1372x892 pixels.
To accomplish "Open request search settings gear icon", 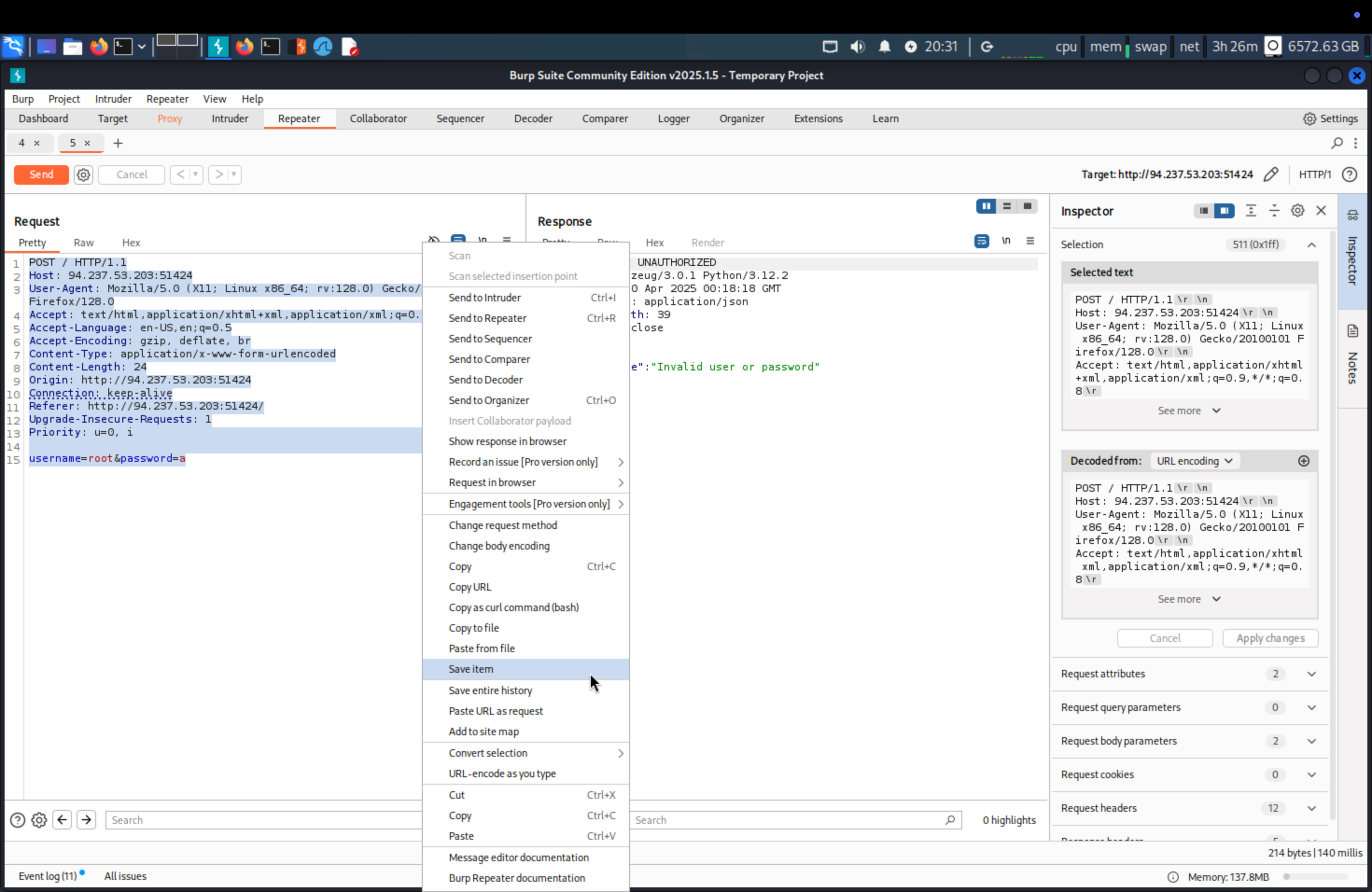I will (39, 820).
